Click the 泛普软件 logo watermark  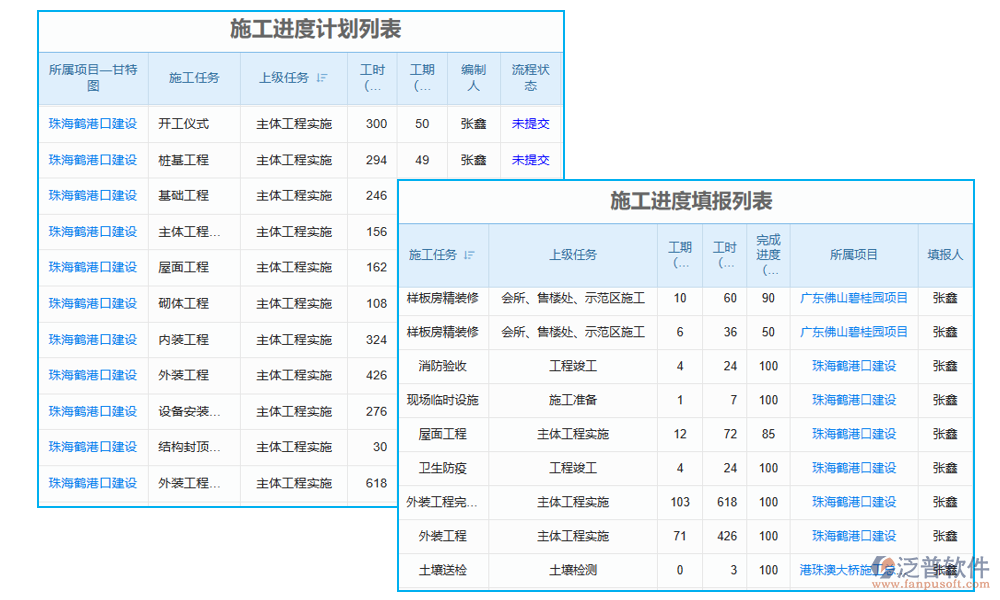pos(940,564)
